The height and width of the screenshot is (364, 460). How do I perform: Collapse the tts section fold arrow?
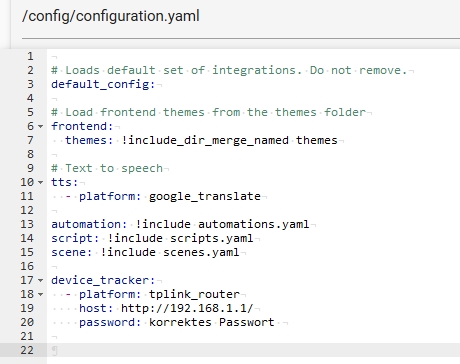(40, 183)
